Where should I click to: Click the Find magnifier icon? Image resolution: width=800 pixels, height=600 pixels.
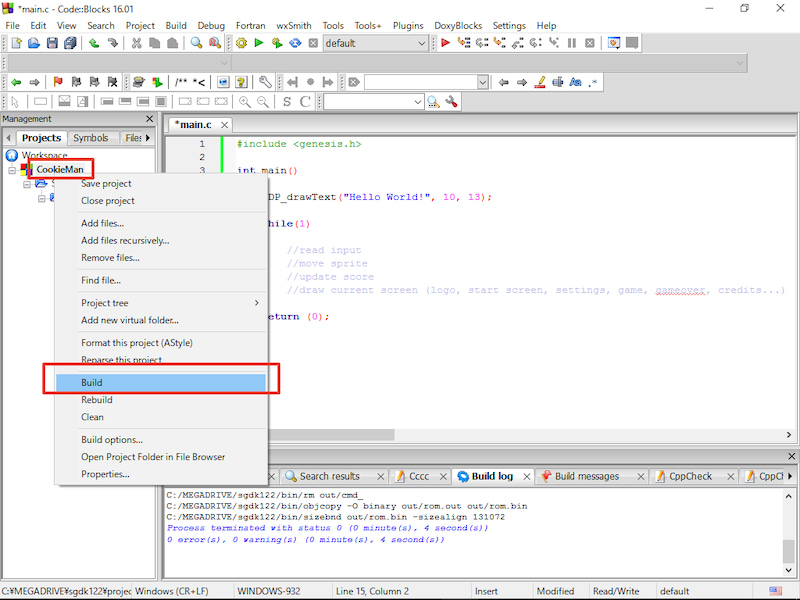pos(196,43)
